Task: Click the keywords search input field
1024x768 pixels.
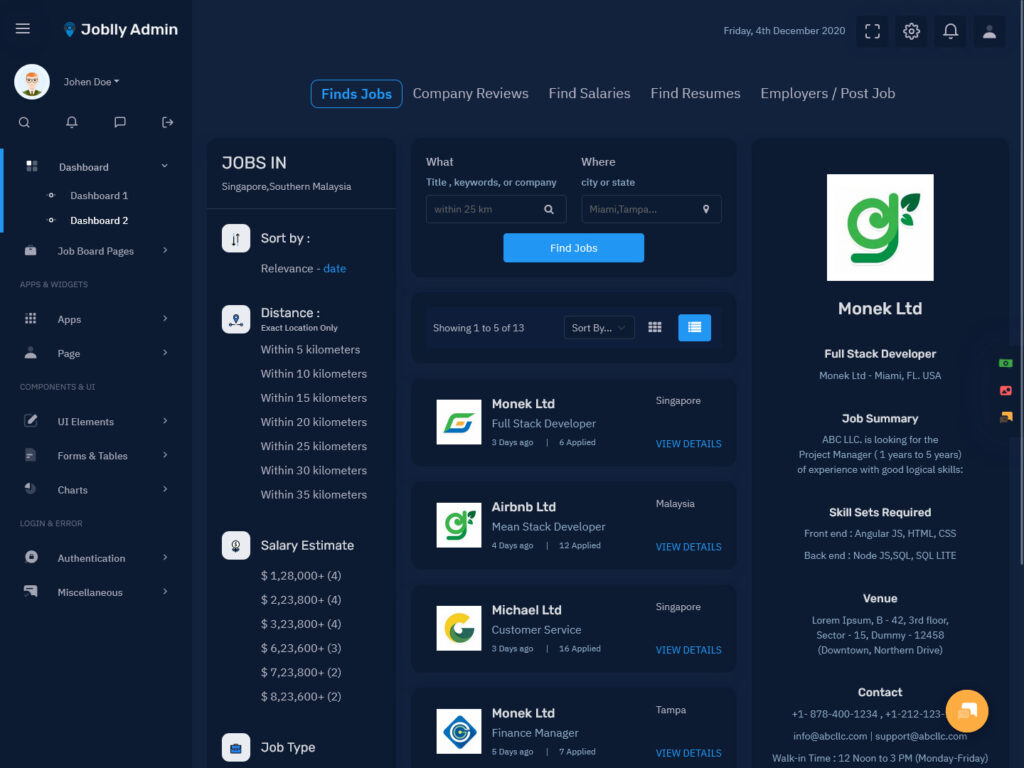Action: [485, 209]
